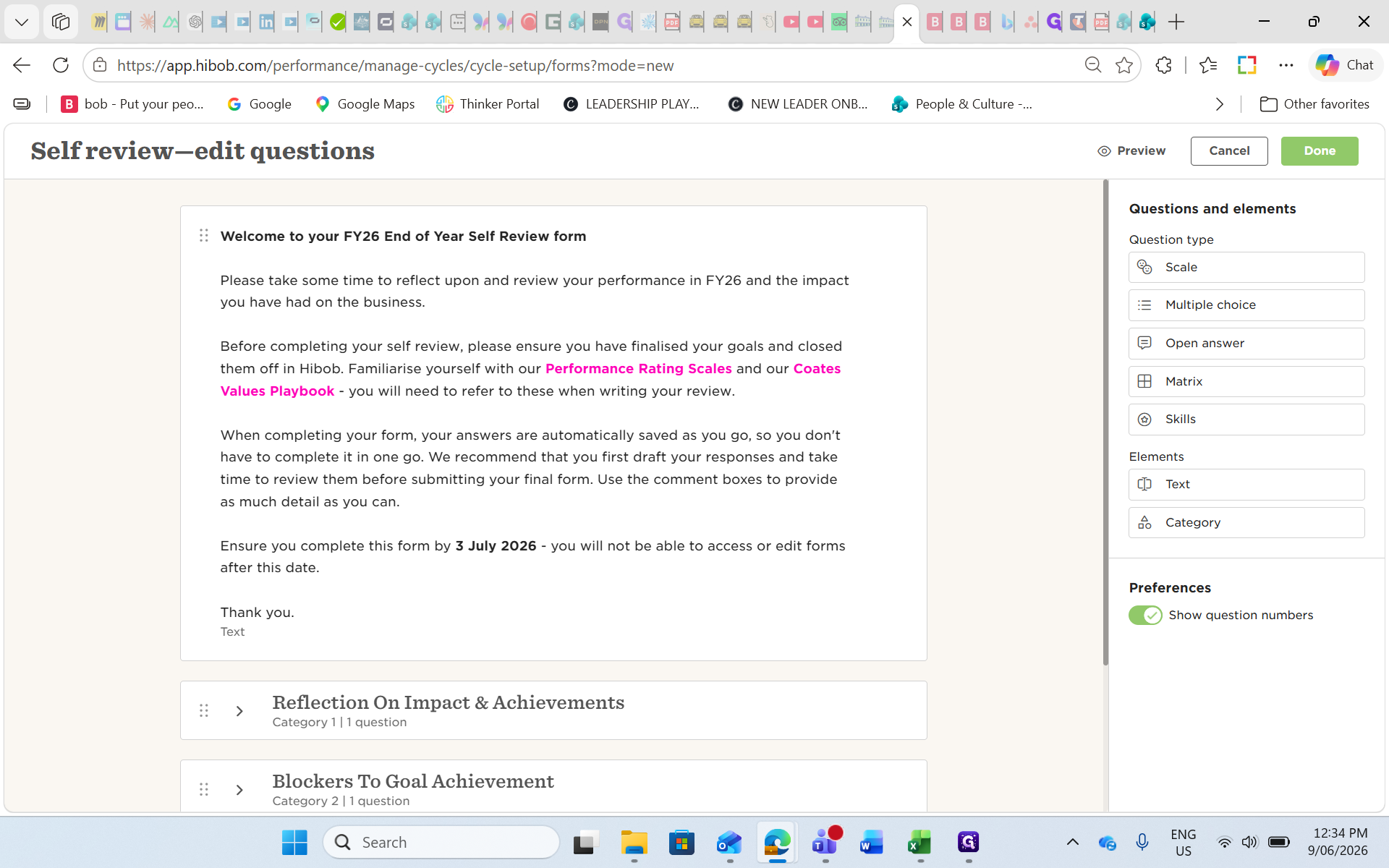
Task: Add a Skills question type
Action: 1246,420
